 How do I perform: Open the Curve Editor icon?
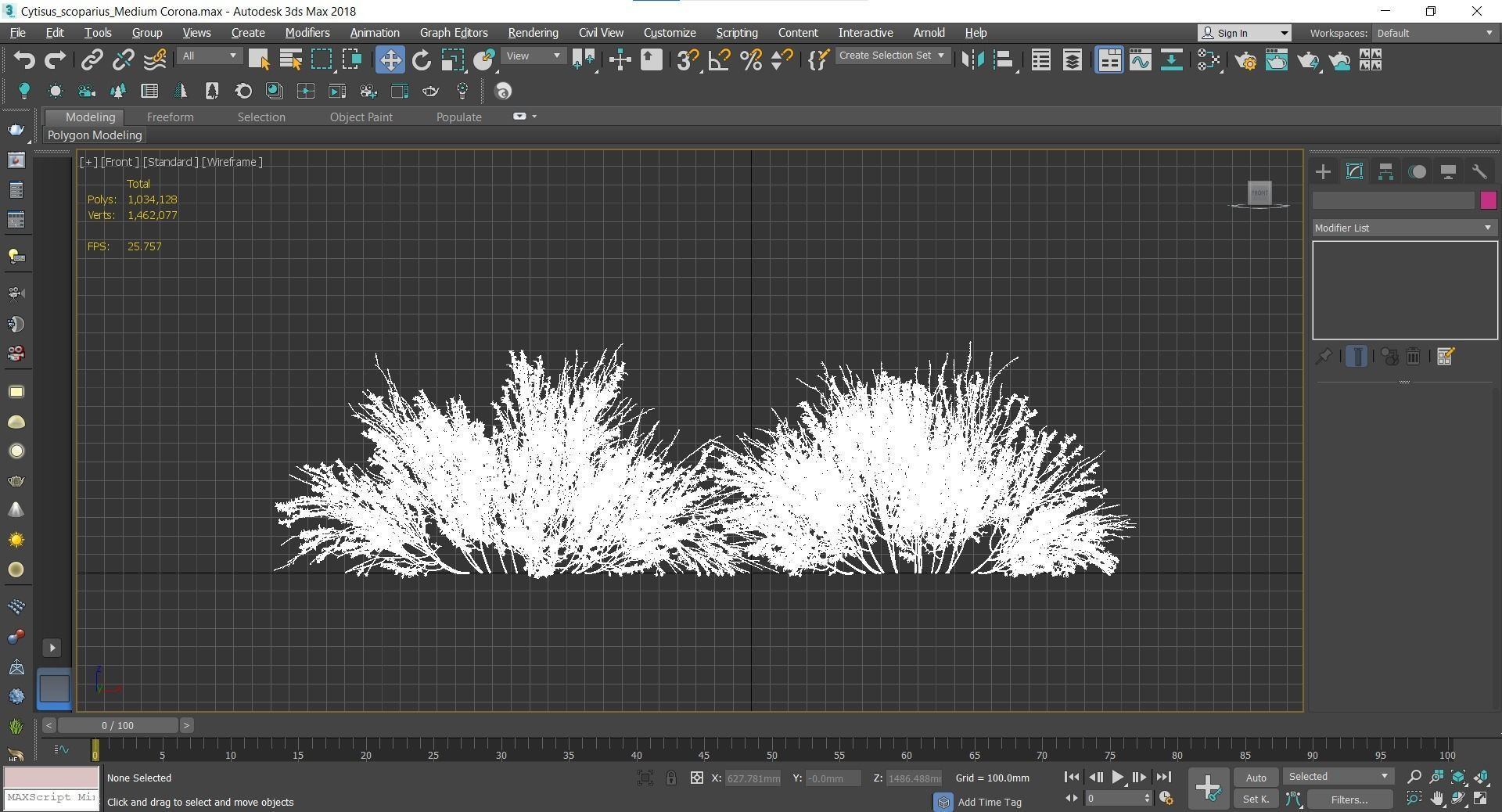[x=1140, y=60]
